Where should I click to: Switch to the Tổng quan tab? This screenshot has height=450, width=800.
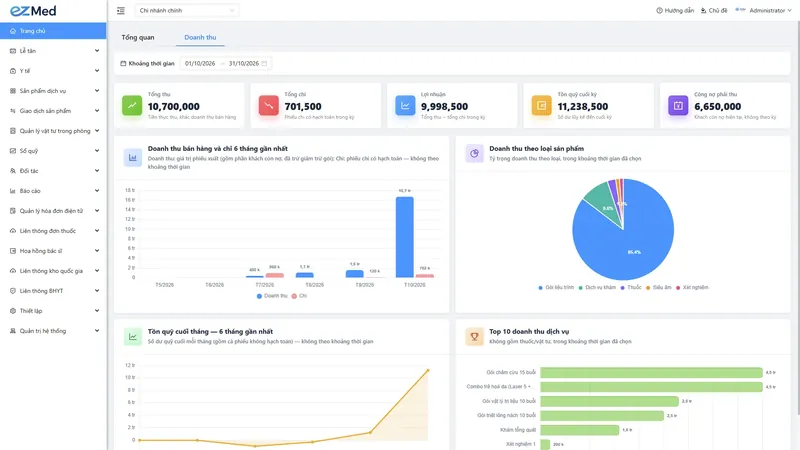click(138, 37)
